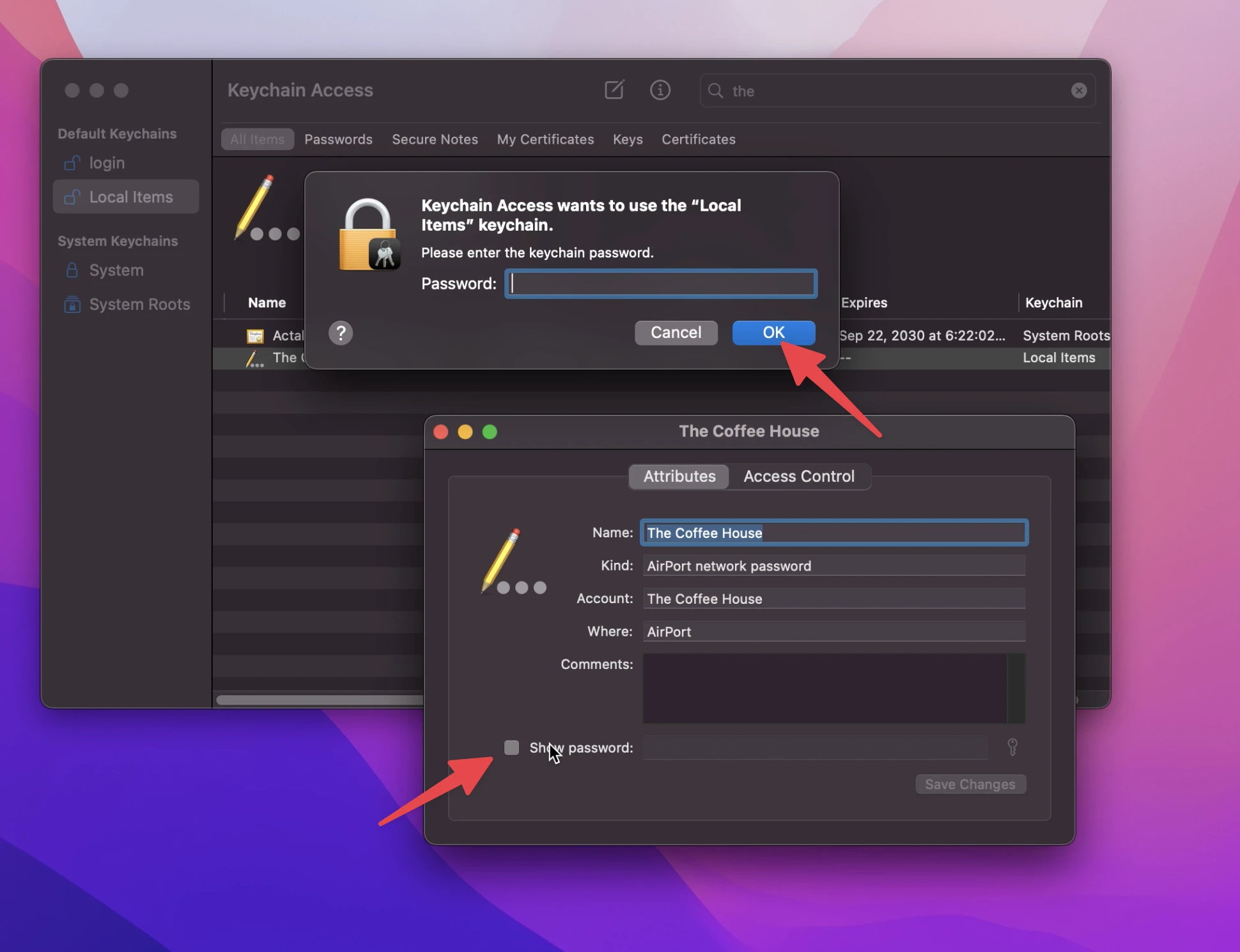Screen dimensions: 1240x952
Task: Enable the Show password checkbox
Action: coord(511,748)
